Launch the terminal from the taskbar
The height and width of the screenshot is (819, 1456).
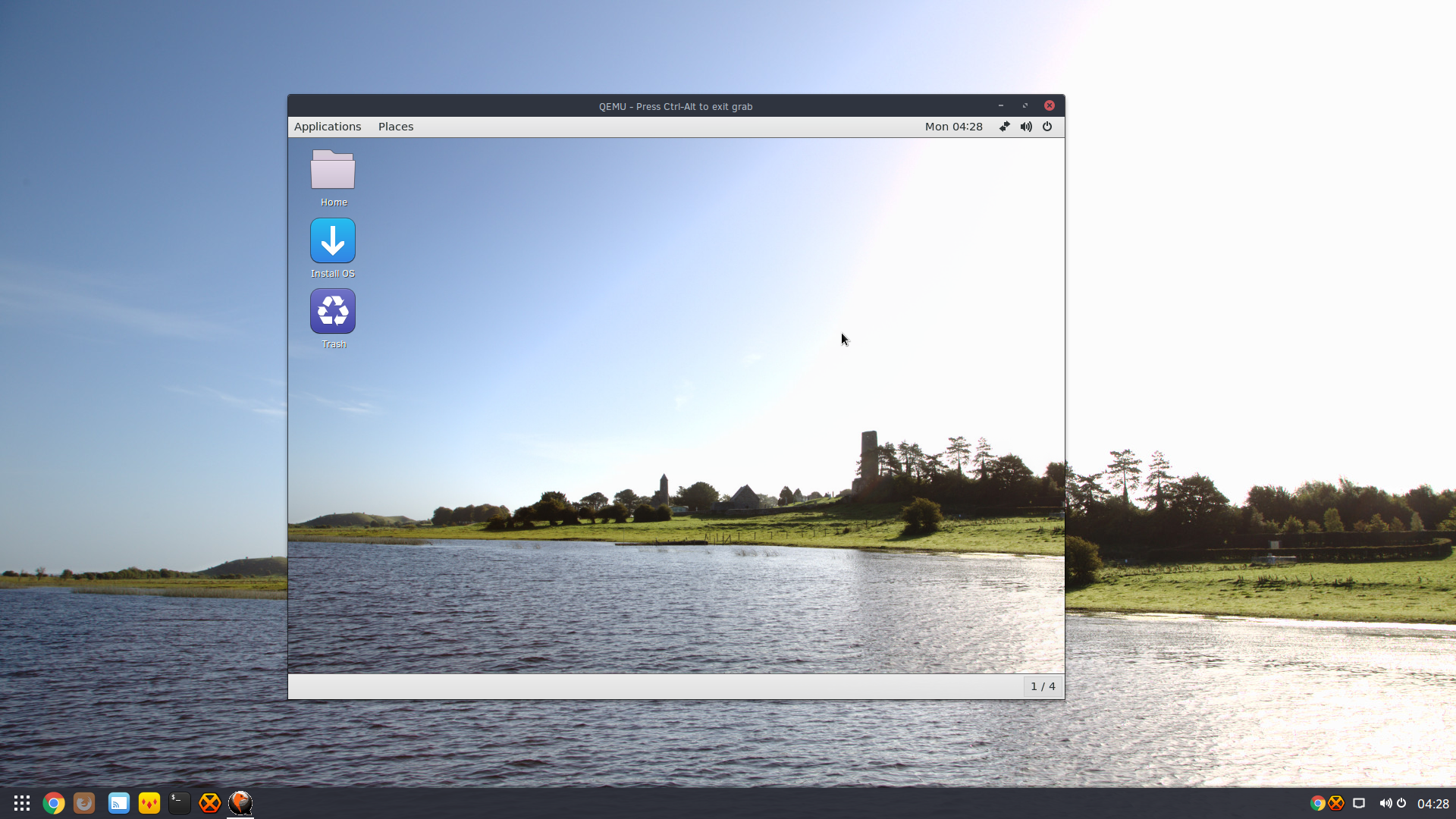(180, 803)
